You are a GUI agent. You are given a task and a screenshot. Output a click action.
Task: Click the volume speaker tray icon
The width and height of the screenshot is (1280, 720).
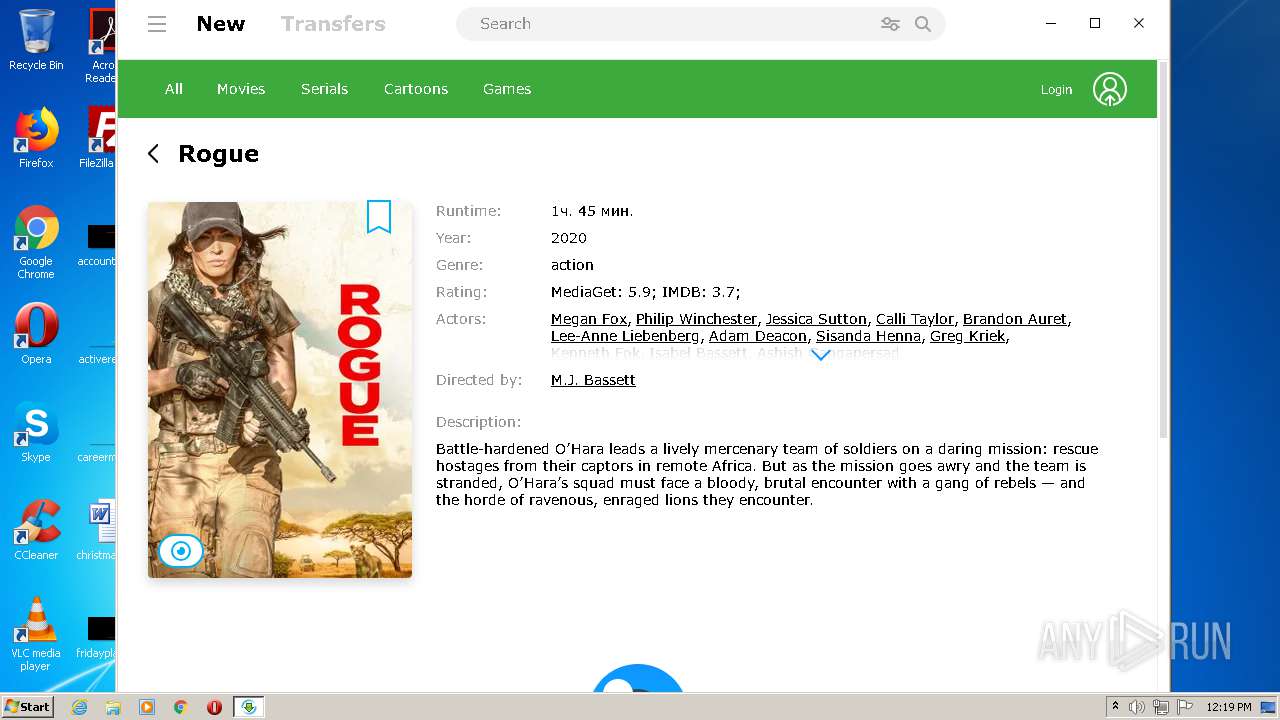tap(1136, 707)
